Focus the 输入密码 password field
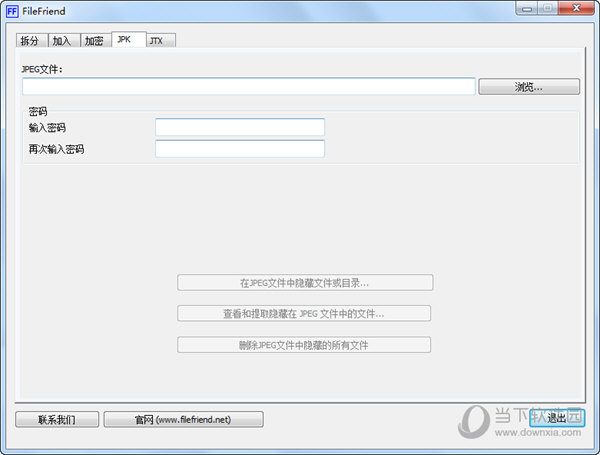This screenshot has width=600, height=455. tap(240, 127)
